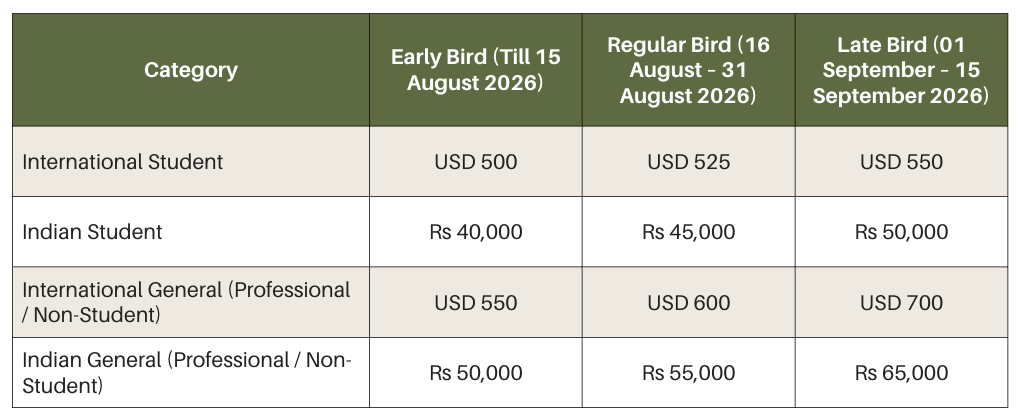Image resolution: width=1020 pixels, height=414 pixels.
Task: Click the Indian General Early Bird price
Action: click(476, 372)
